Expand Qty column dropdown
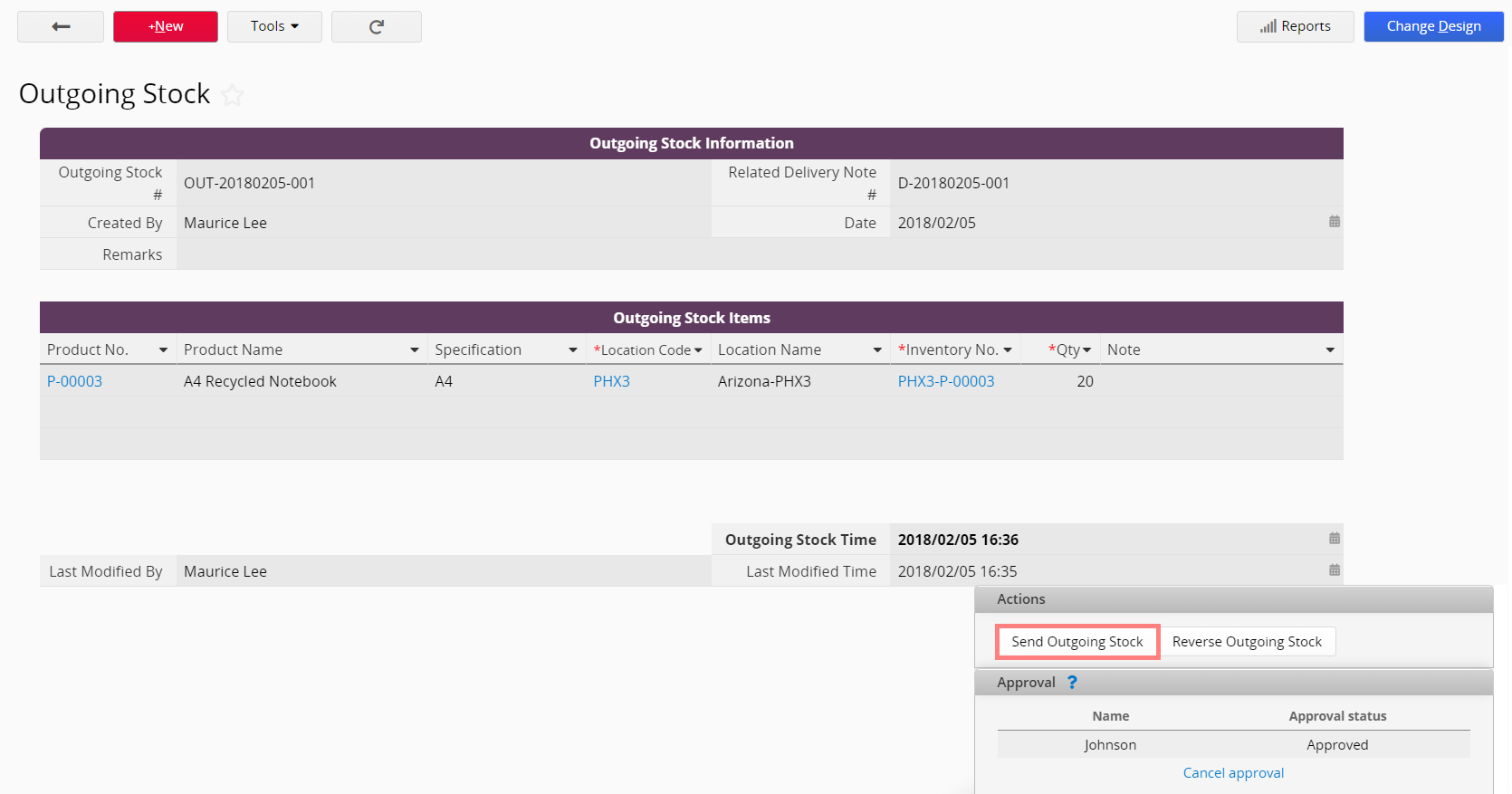 click(x=1086, y=350)
